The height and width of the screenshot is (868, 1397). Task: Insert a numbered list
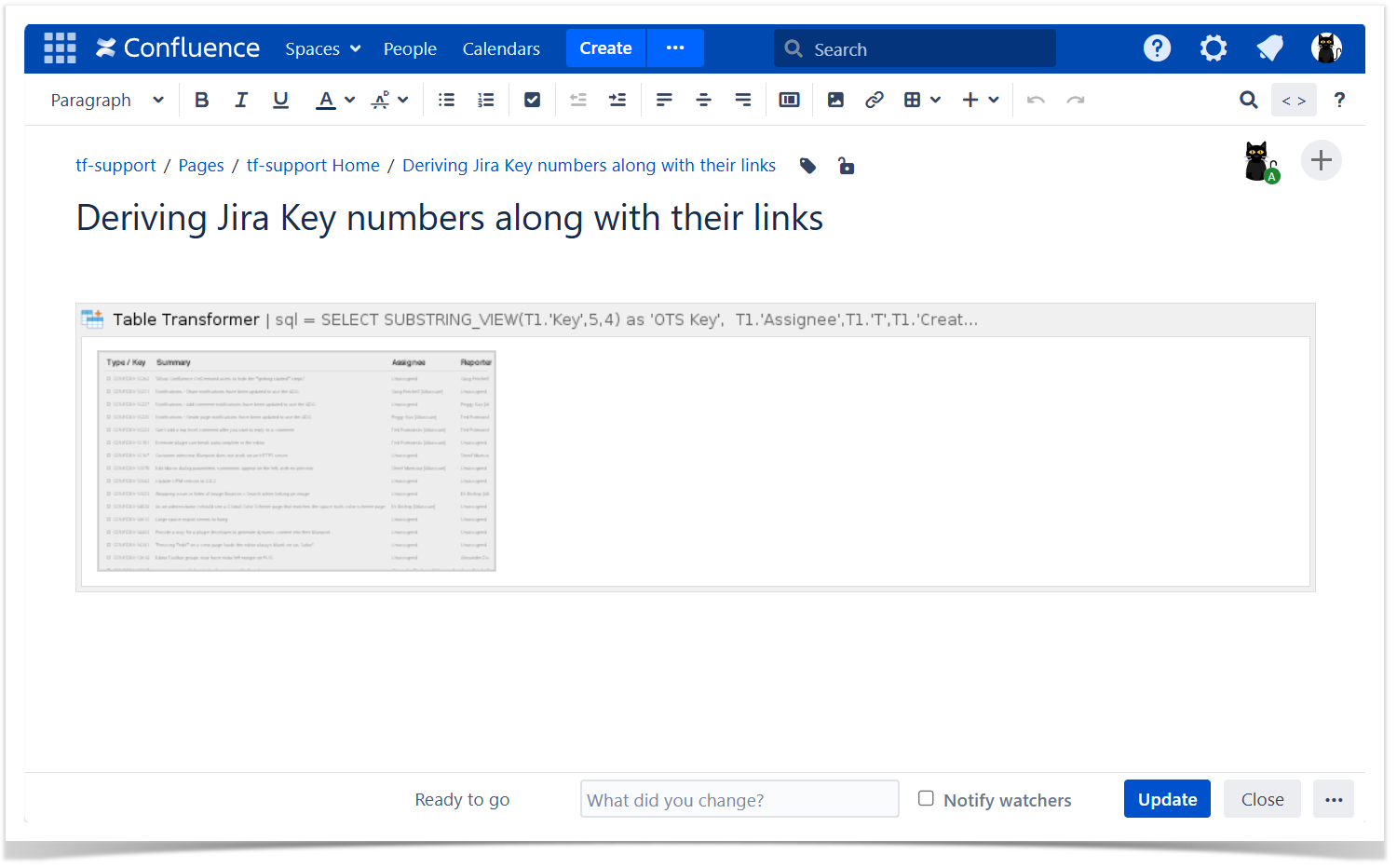click(485, 100)
